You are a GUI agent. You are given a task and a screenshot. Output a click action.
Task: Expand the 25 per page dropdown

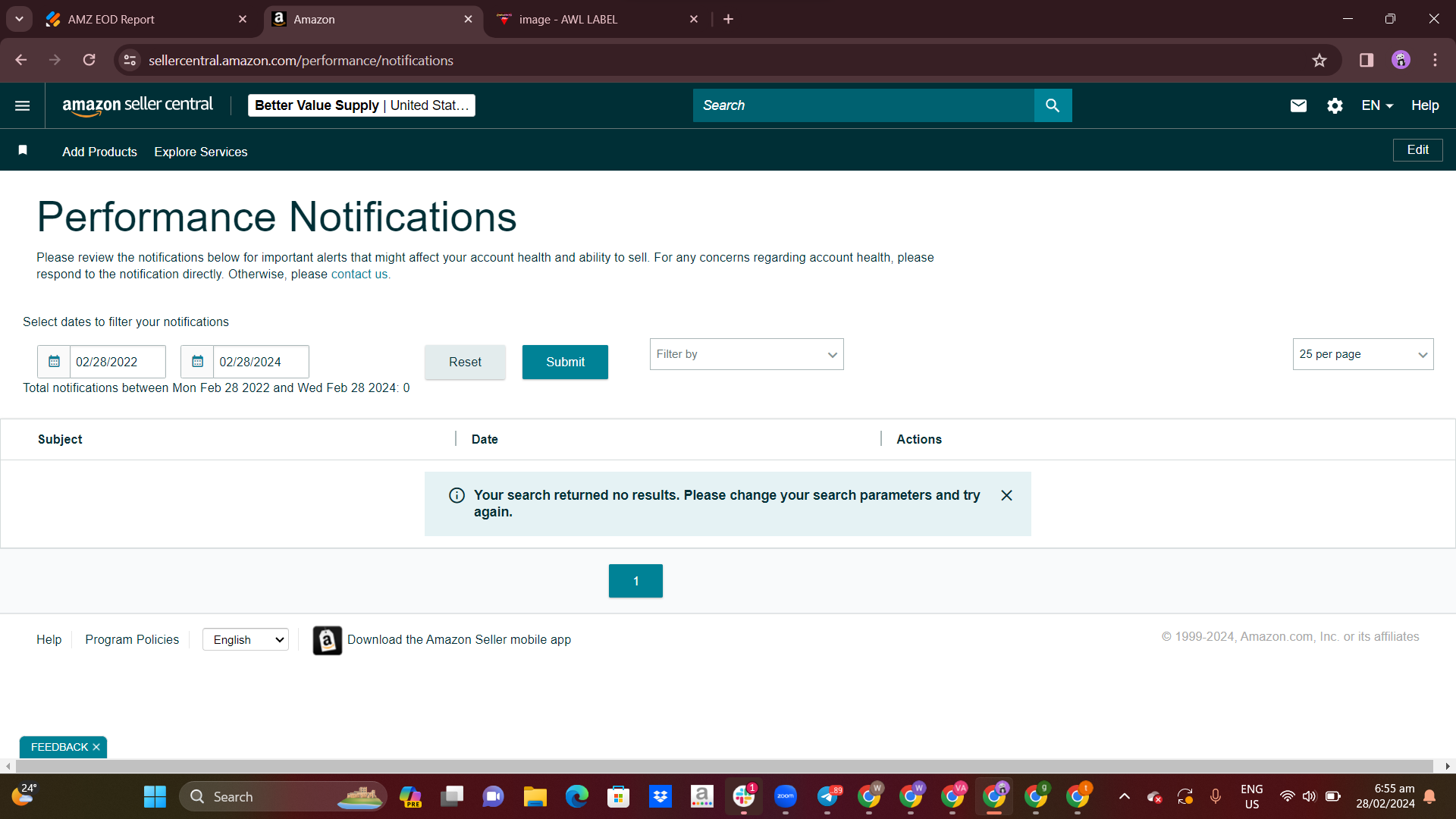(x=1363, y=354)
